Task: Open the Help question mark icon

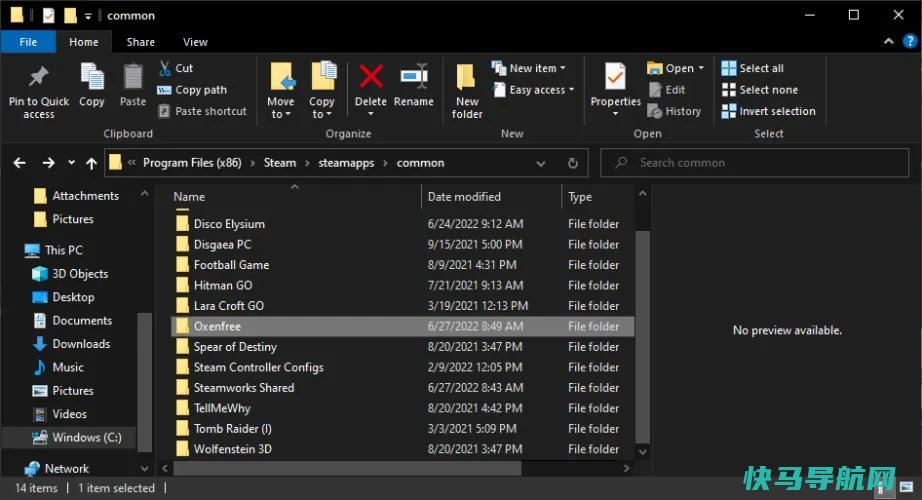Action: click(x=910, y=41)
